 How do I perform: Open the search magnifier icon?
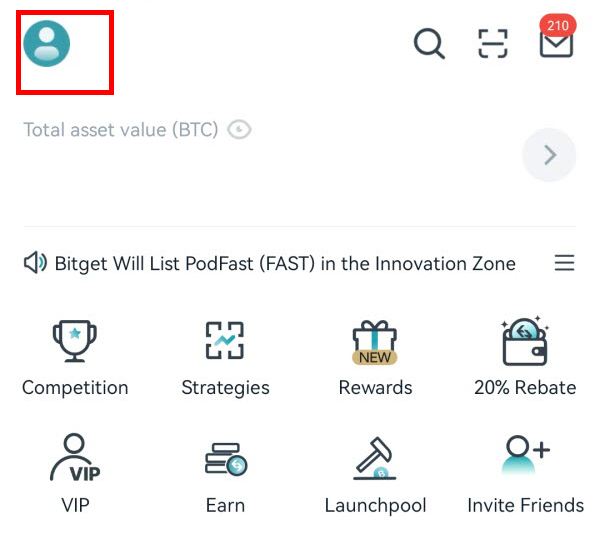429,44
